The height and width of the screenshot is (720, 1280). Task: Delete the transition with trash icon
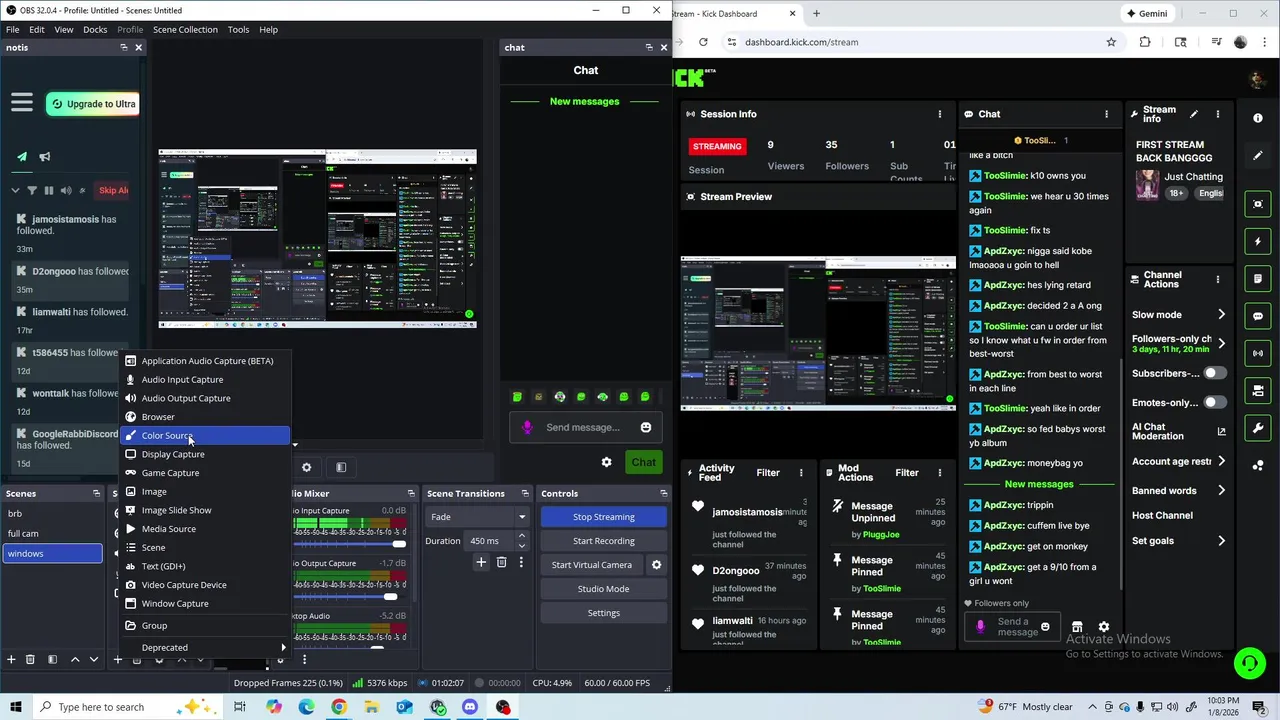point(502,562)
